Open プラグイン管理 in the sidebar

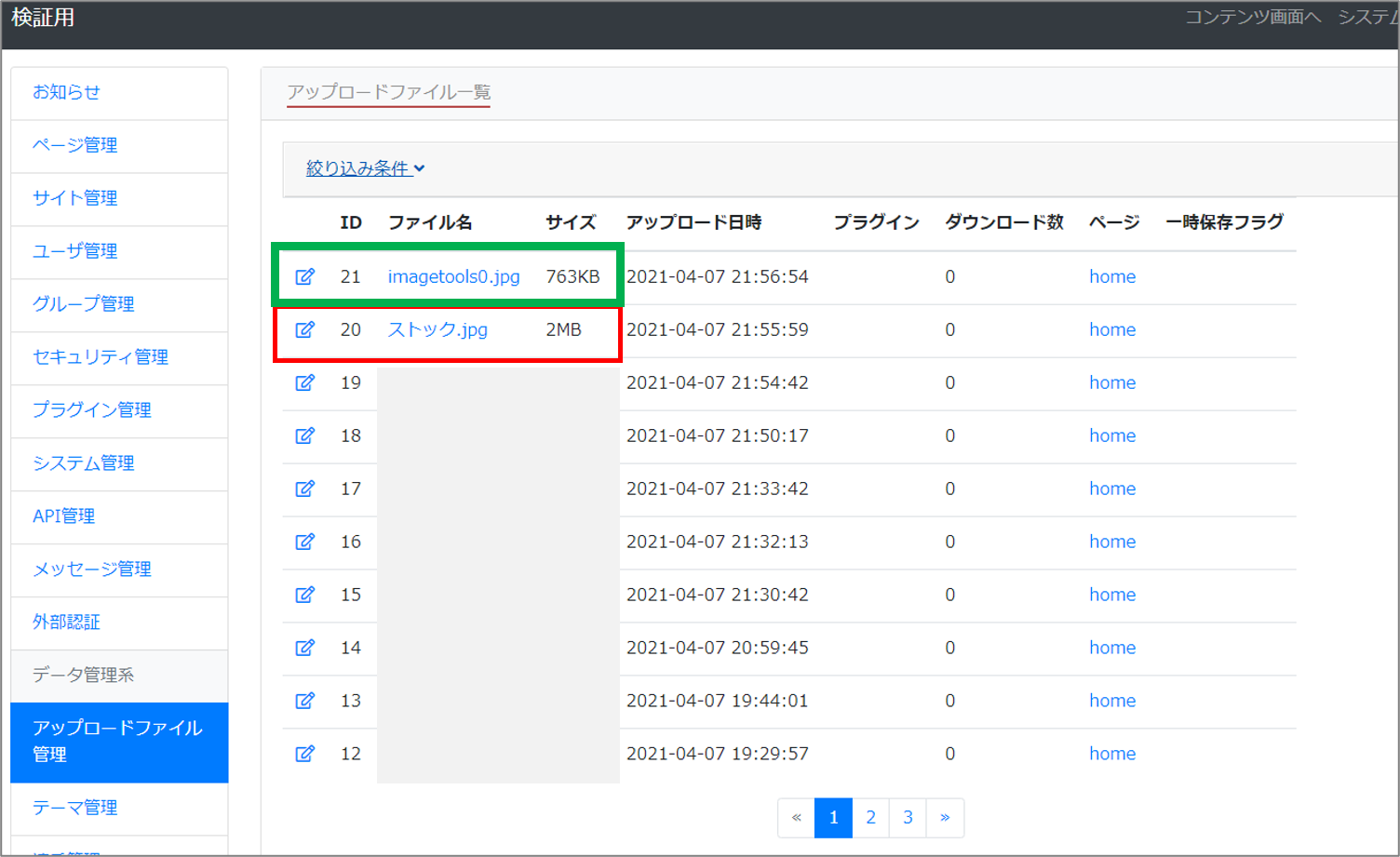(x=92, y=410)
